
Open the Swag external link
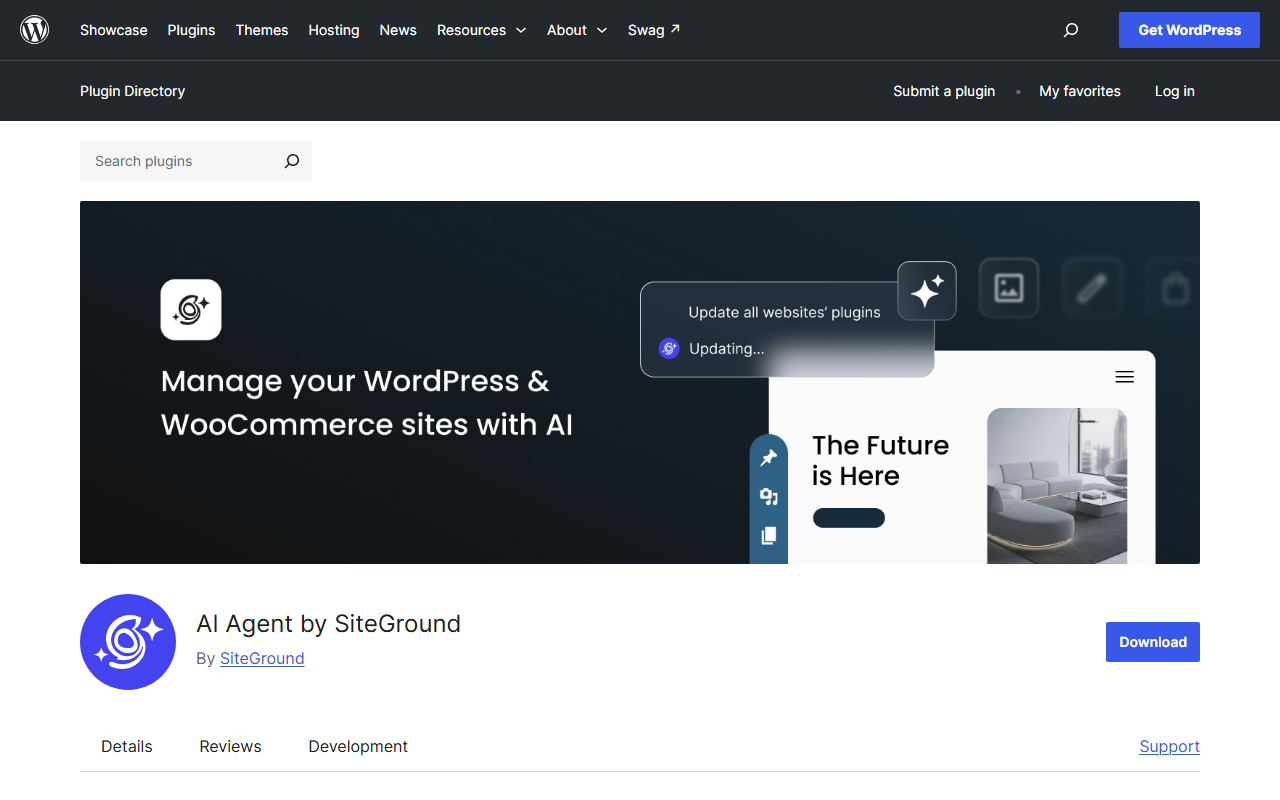click(654, 30)
